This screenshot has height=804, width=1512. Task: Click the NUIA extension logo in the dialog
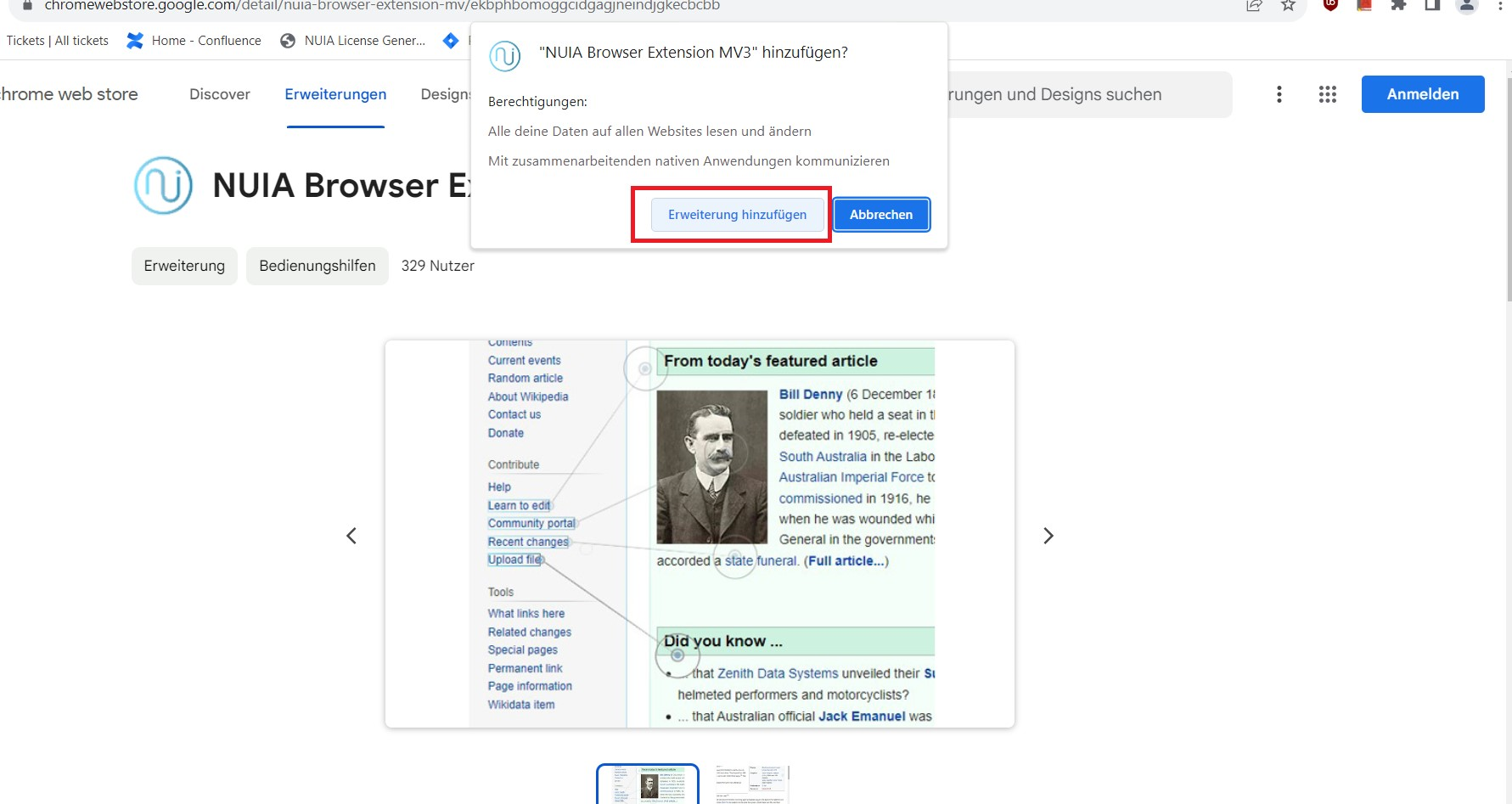point(505,57)
